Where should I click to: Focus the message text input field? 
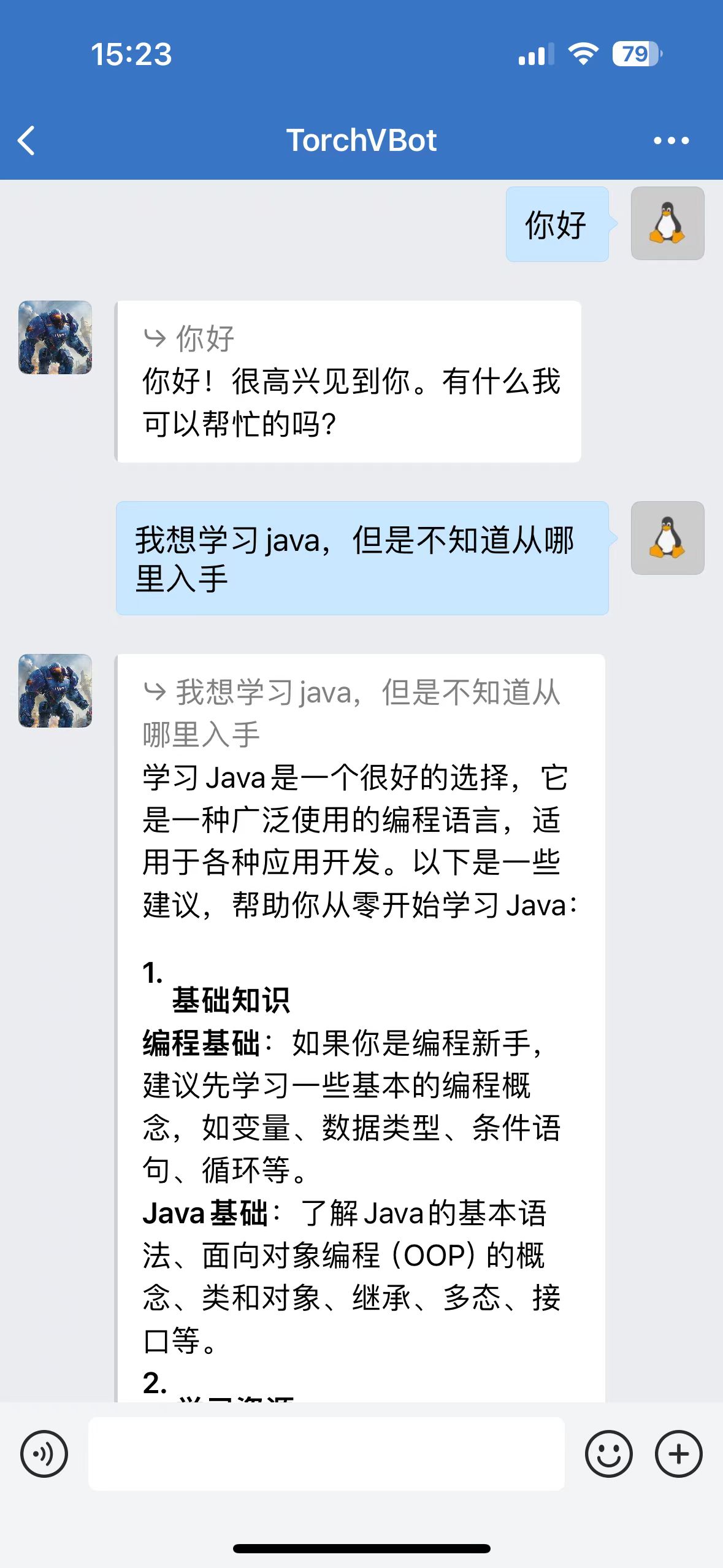326,1453
